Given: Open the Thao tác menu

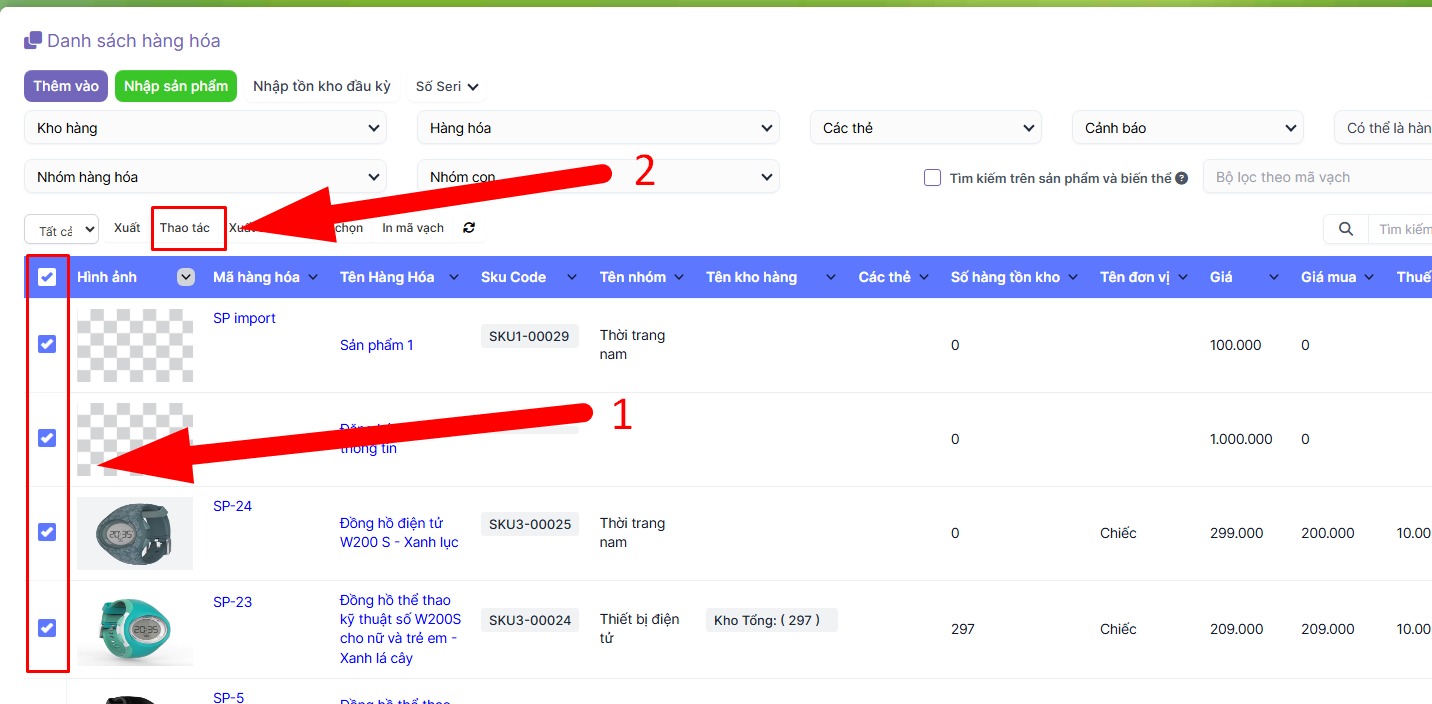Looking at the screenshot, I should click(185, 228).
